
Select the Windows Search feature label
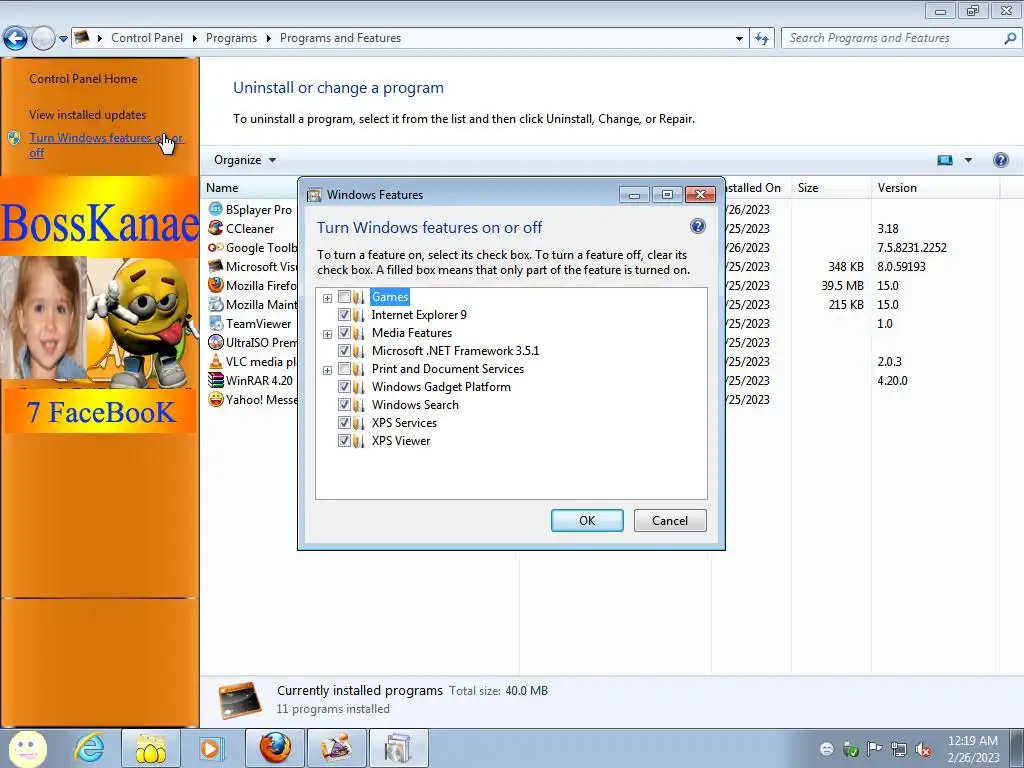(x=415, y=404)
